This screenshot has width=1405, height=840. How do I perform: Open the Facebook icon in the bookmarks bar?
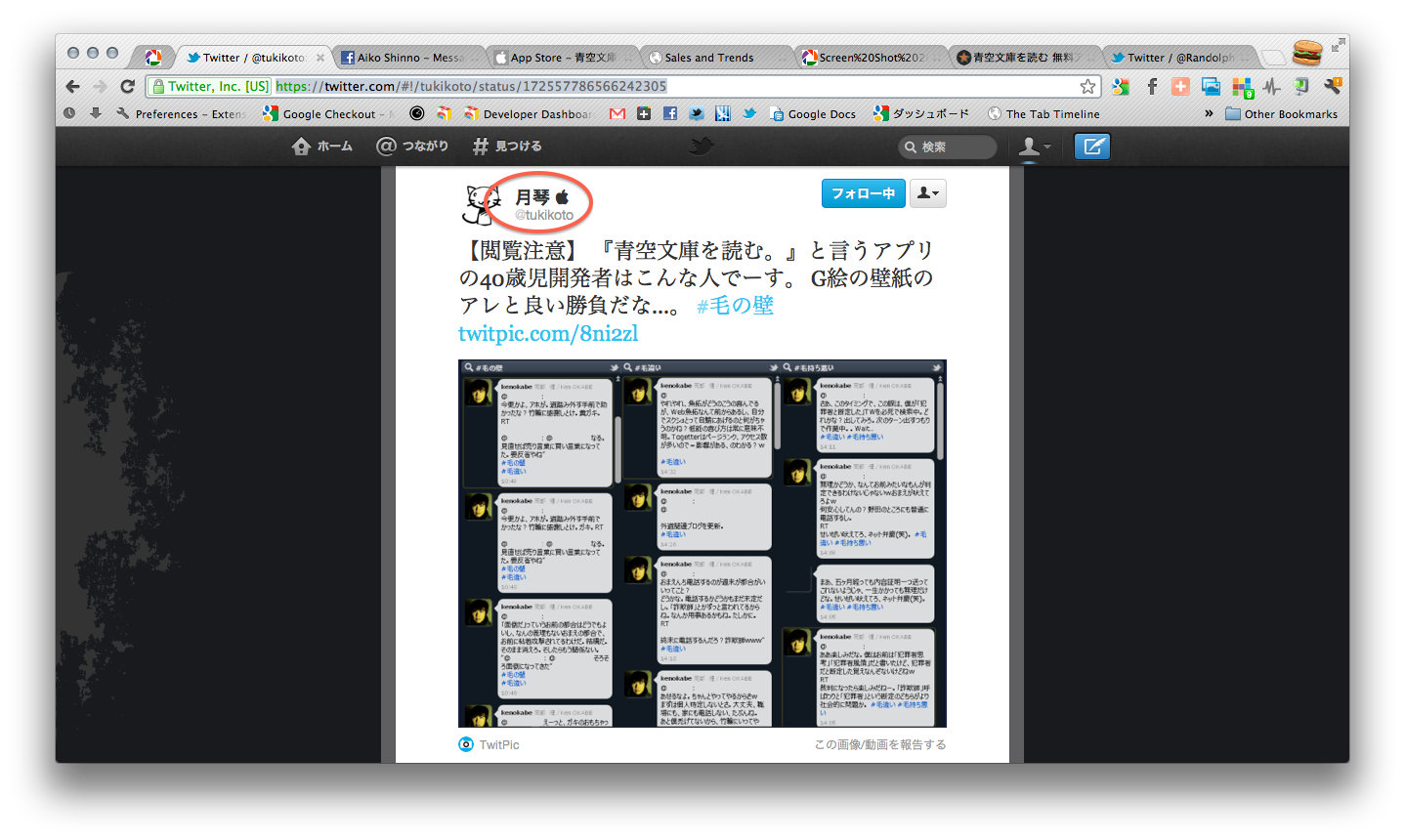coord(670,113)
